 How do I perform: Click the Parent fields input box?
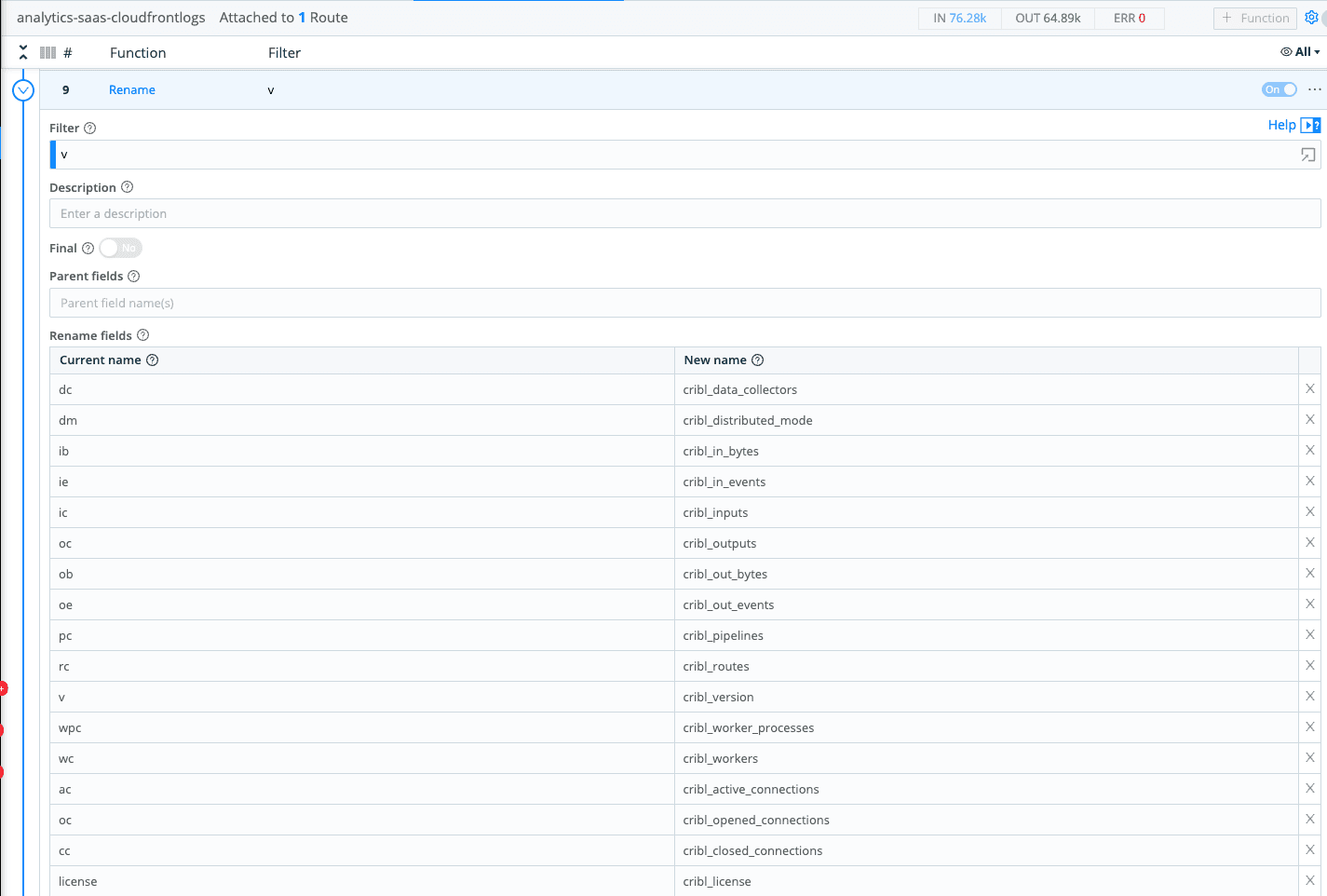point(684,304)
